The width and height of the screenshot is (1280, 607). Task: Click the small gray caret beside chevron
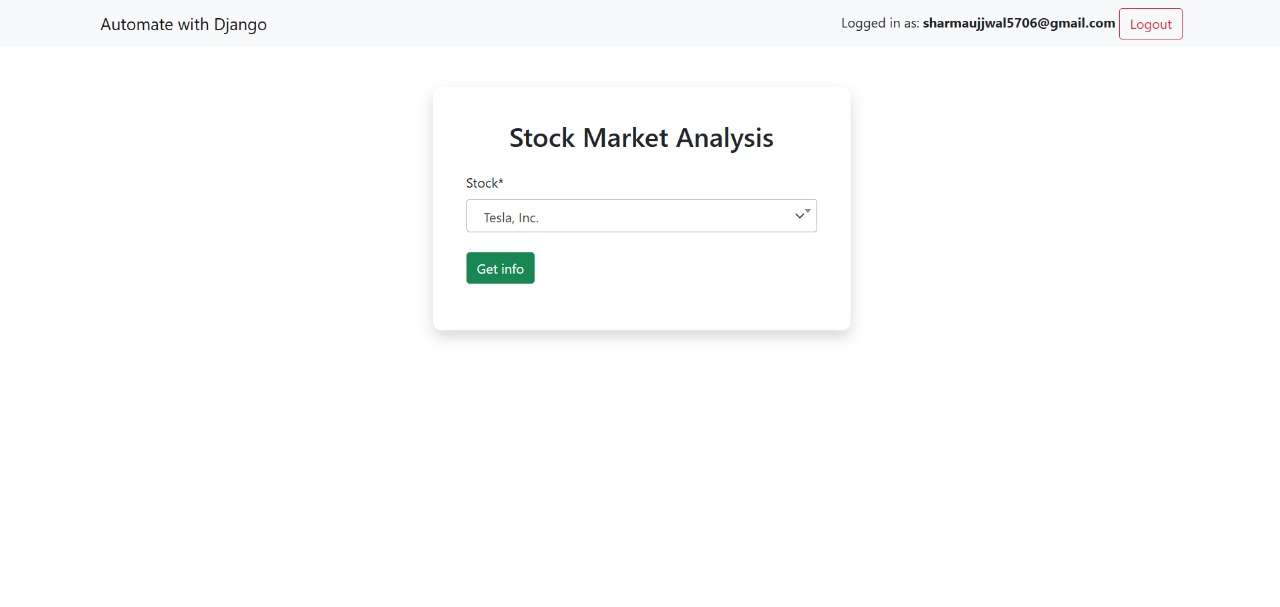tap(808, 210)
